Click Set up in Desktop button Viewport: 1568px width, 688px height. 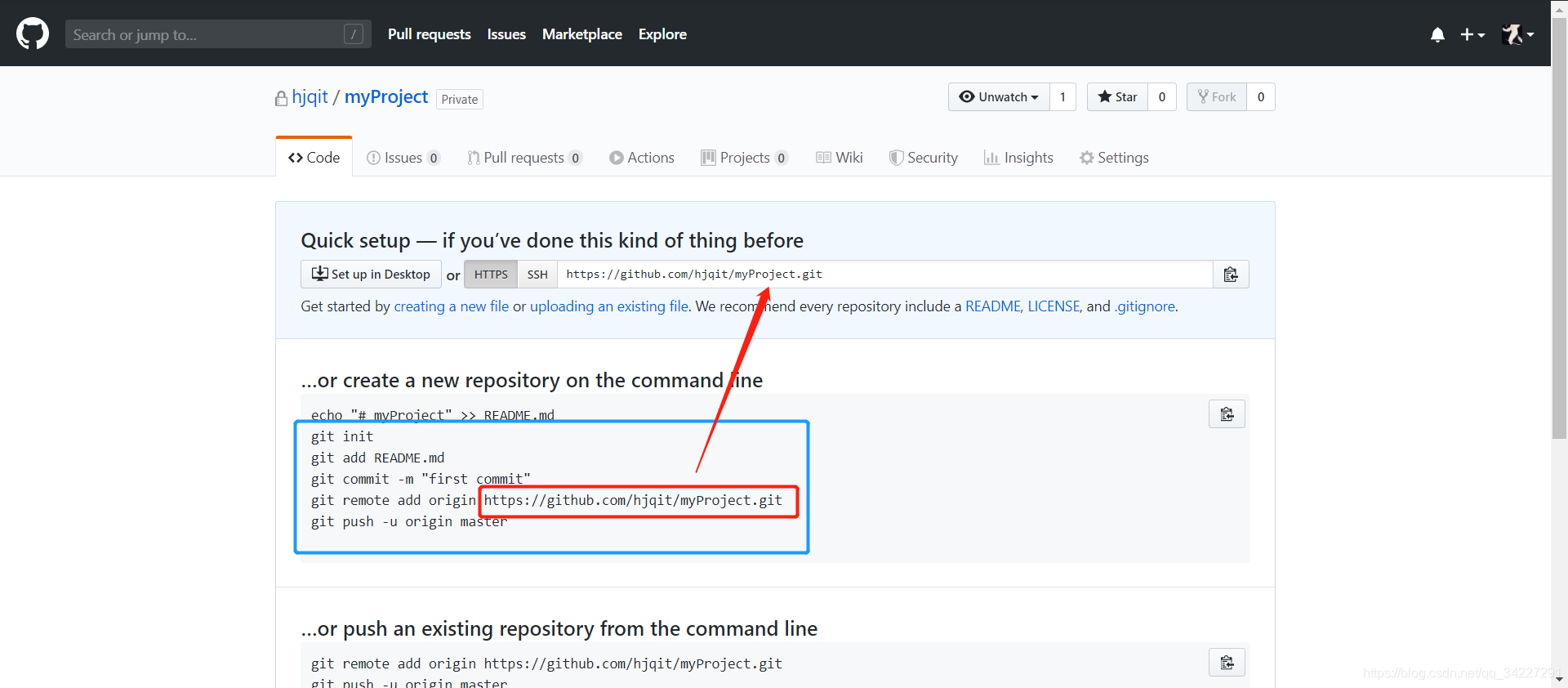click(x=371, y=274)
